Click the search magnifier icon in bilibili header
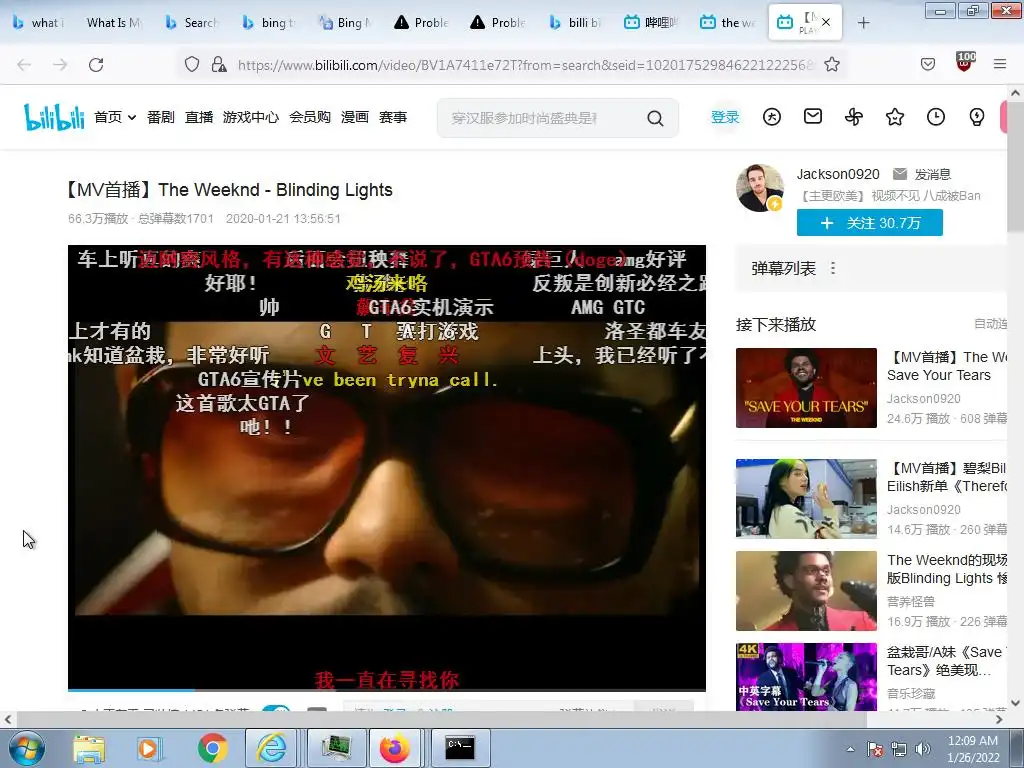The width and height of the screenshot is (1024, 768). [655, 118]
